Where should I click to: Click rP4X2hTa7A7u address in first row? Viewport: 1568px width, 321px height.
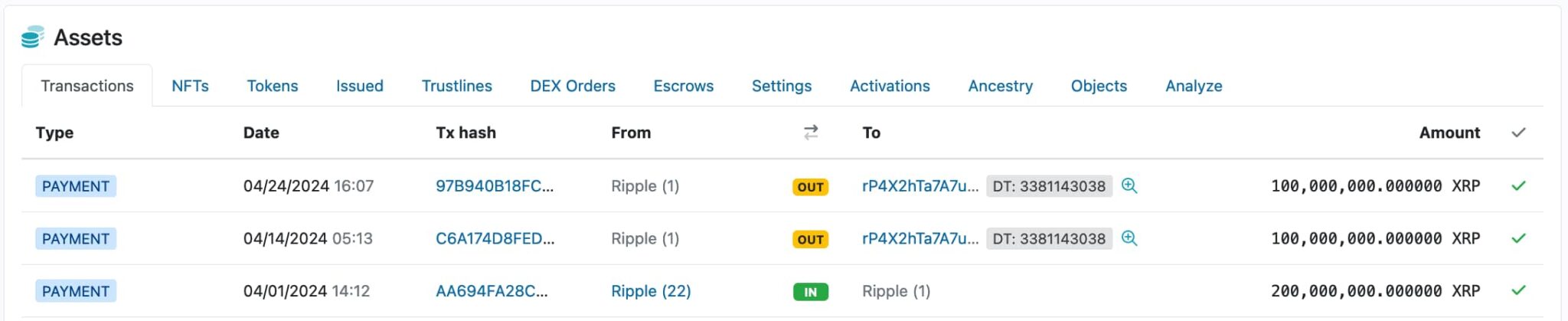920,186
